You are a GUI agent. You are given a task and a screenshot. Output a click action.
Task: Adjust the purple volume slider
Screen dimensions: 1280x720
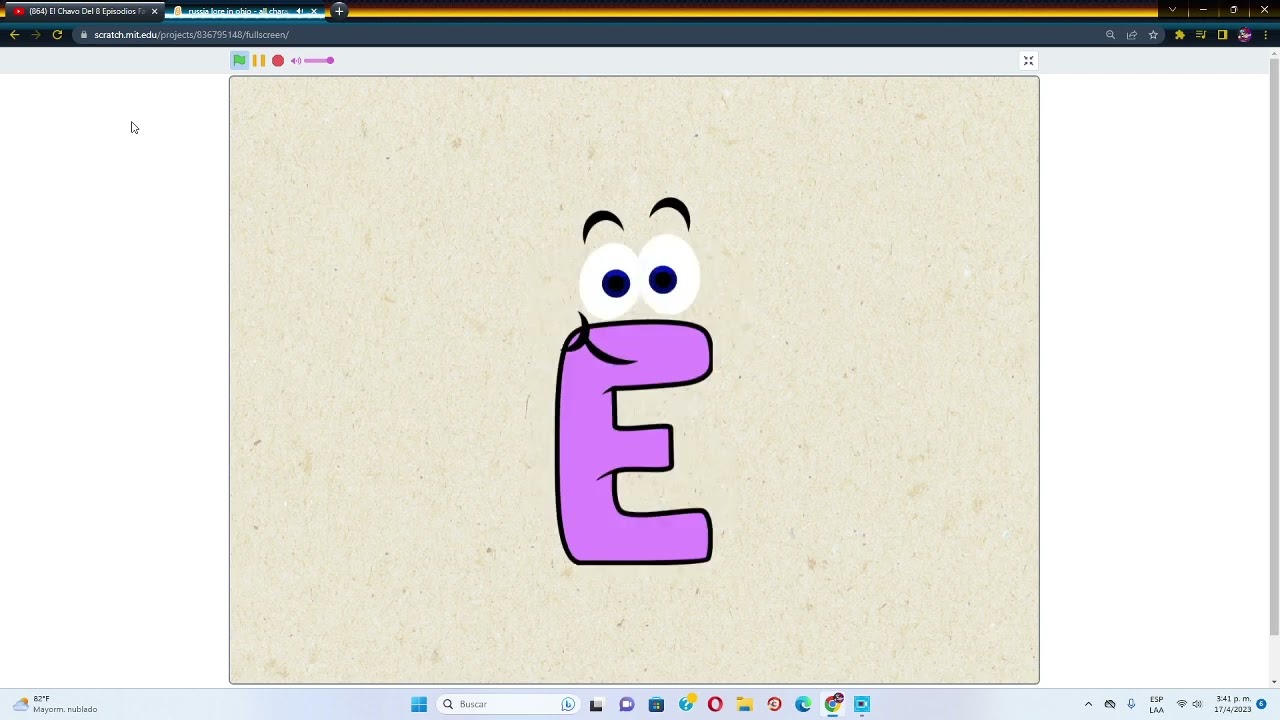point(319,60)
